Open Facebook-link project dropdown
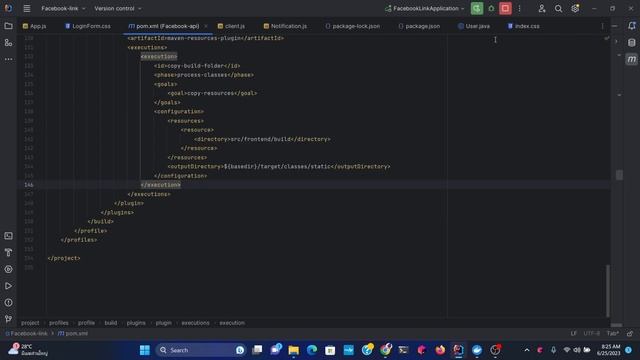The width and height of the screenshot is (640, 360). (x=63, y=9)
